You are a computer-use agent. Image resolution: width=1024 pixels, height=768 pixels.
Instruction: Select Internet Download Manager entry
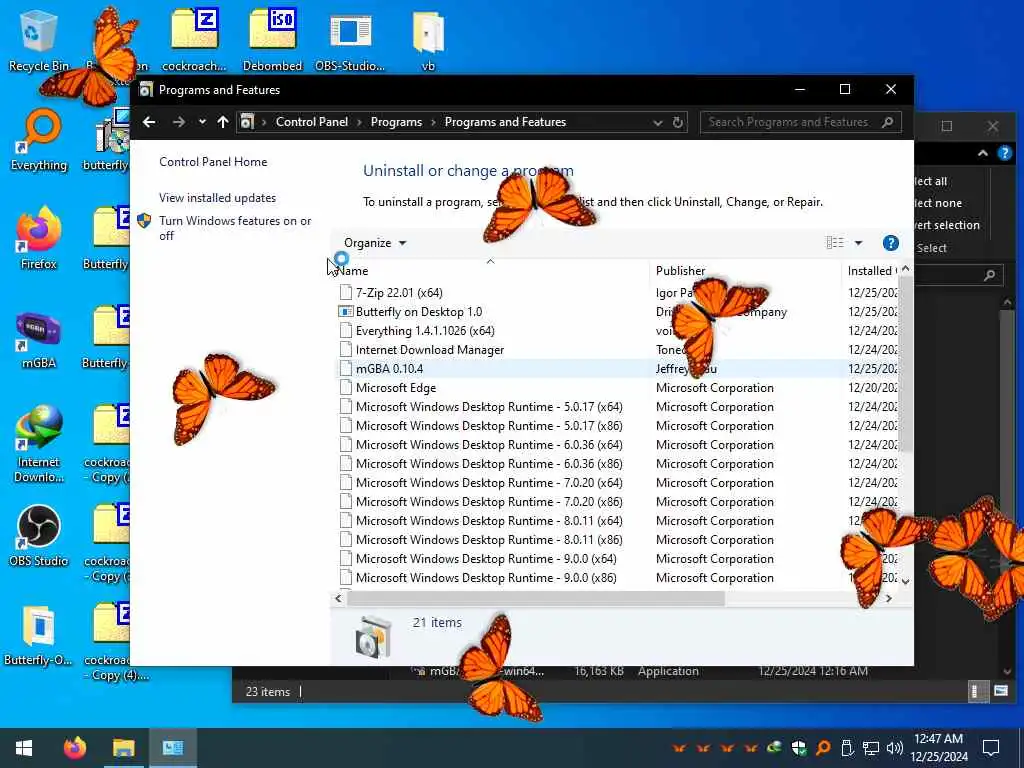tap(430, 349)
